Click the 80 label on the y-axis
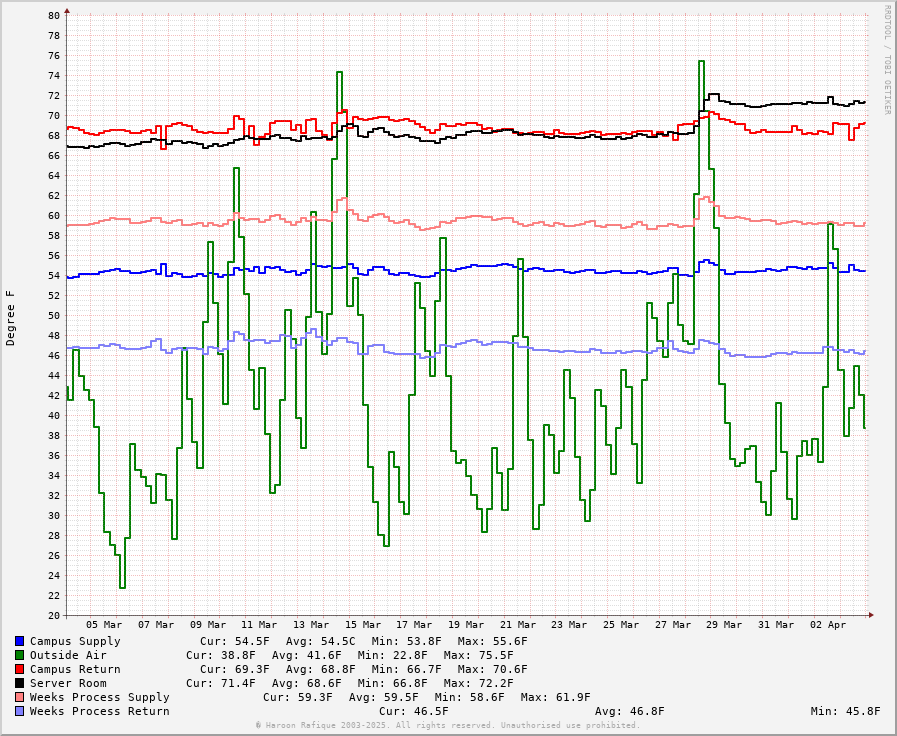 click(53, 15)
